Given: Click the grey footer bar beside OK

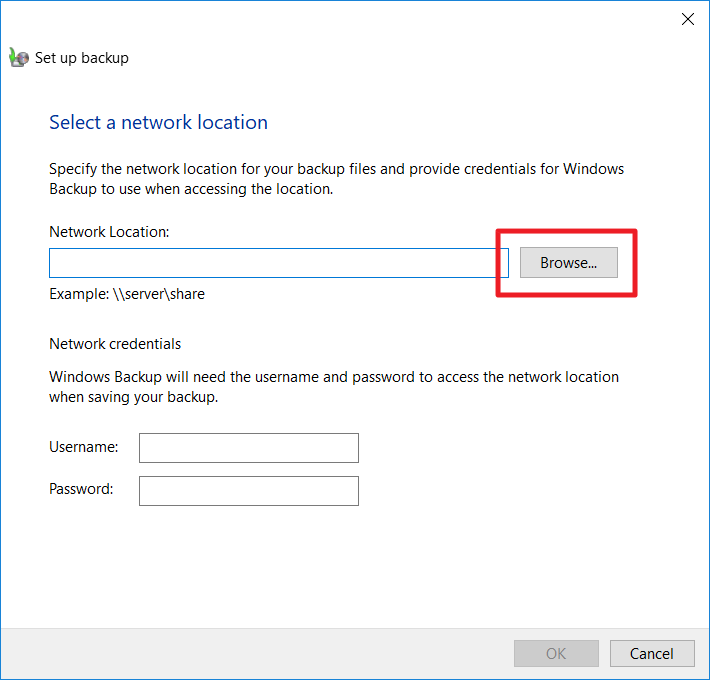Looking at the screenshot, I should pyautogui.click(x=250, y=654).
